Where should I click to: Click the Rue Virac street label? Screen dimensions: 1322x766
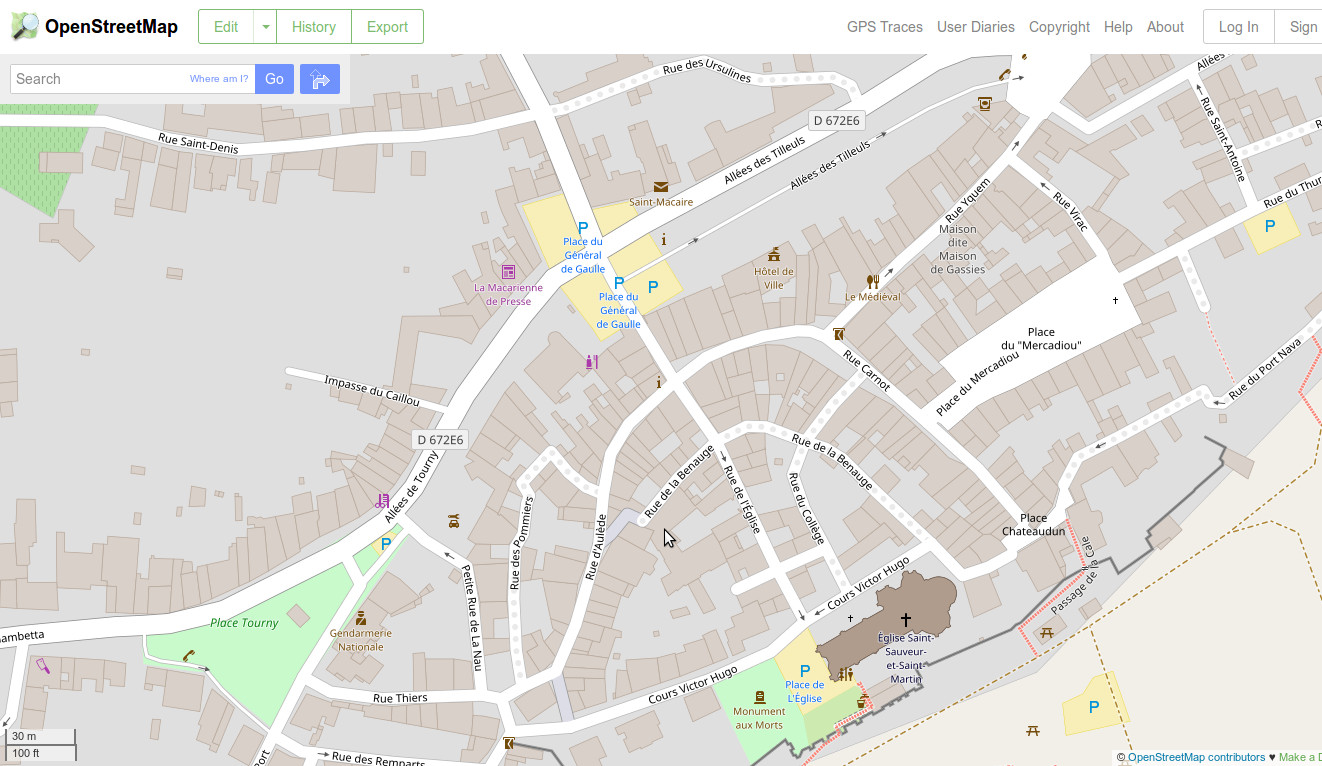1071,211
